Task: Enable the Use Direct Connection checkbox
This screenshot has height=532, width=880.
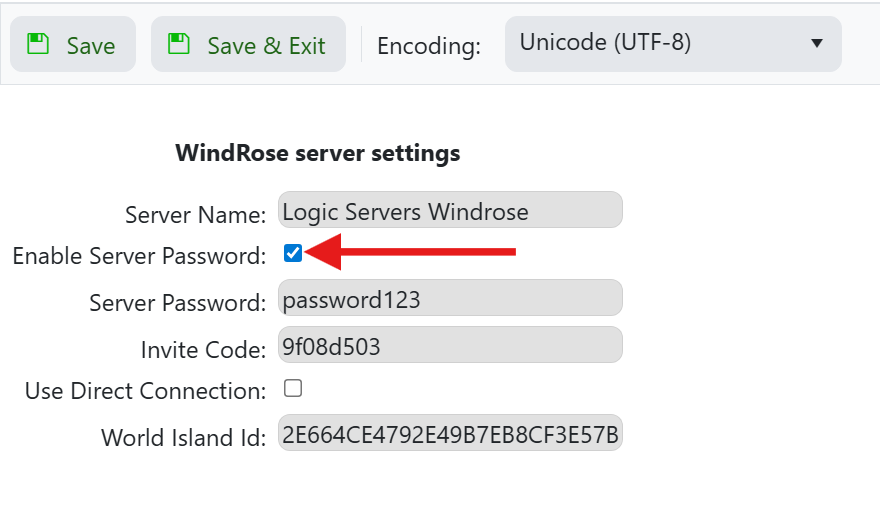Action: point(293,388)
